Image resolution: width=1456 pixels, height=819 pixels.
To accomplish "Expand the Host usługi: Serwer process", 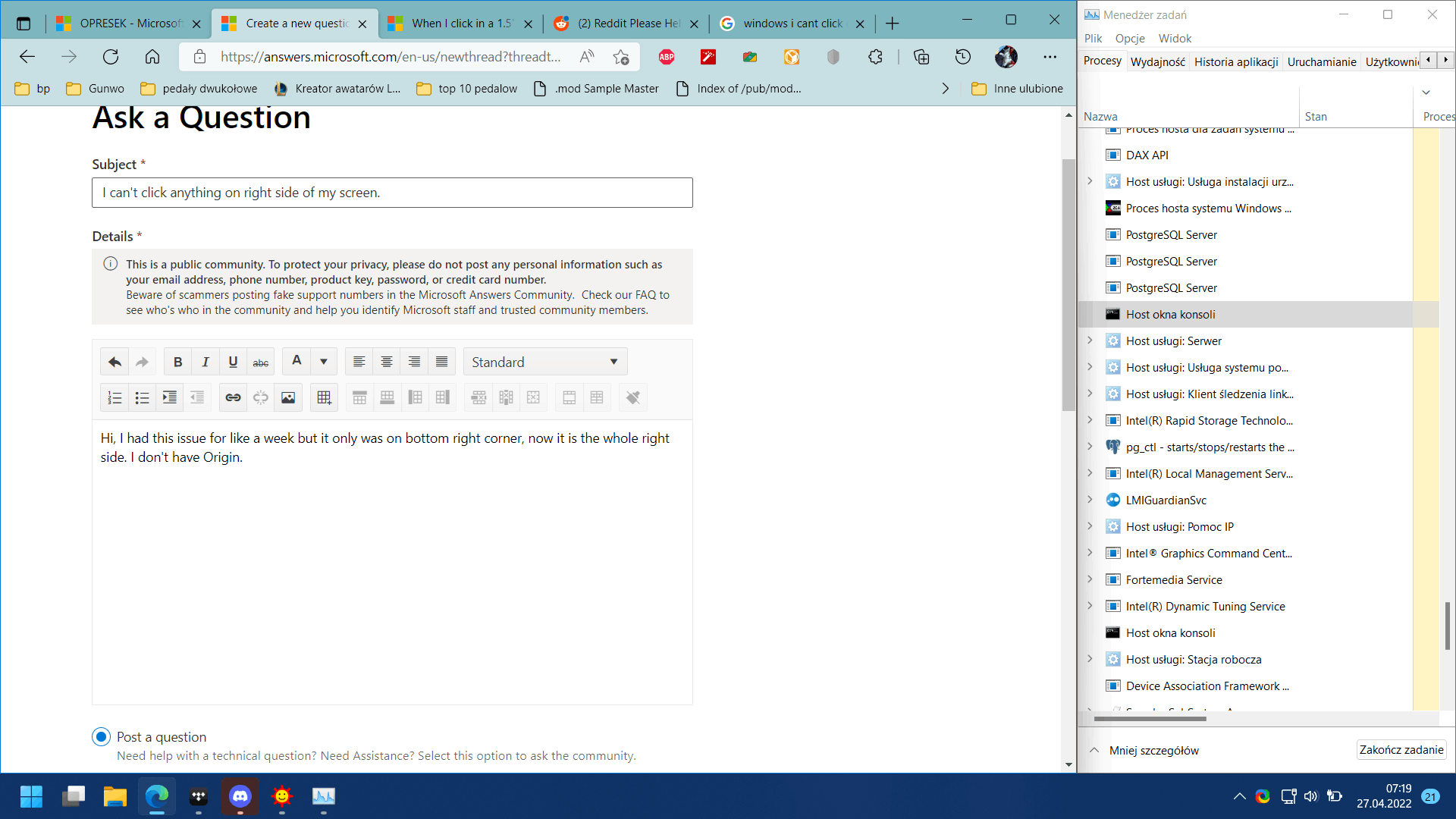I will tap(1090, 340).
